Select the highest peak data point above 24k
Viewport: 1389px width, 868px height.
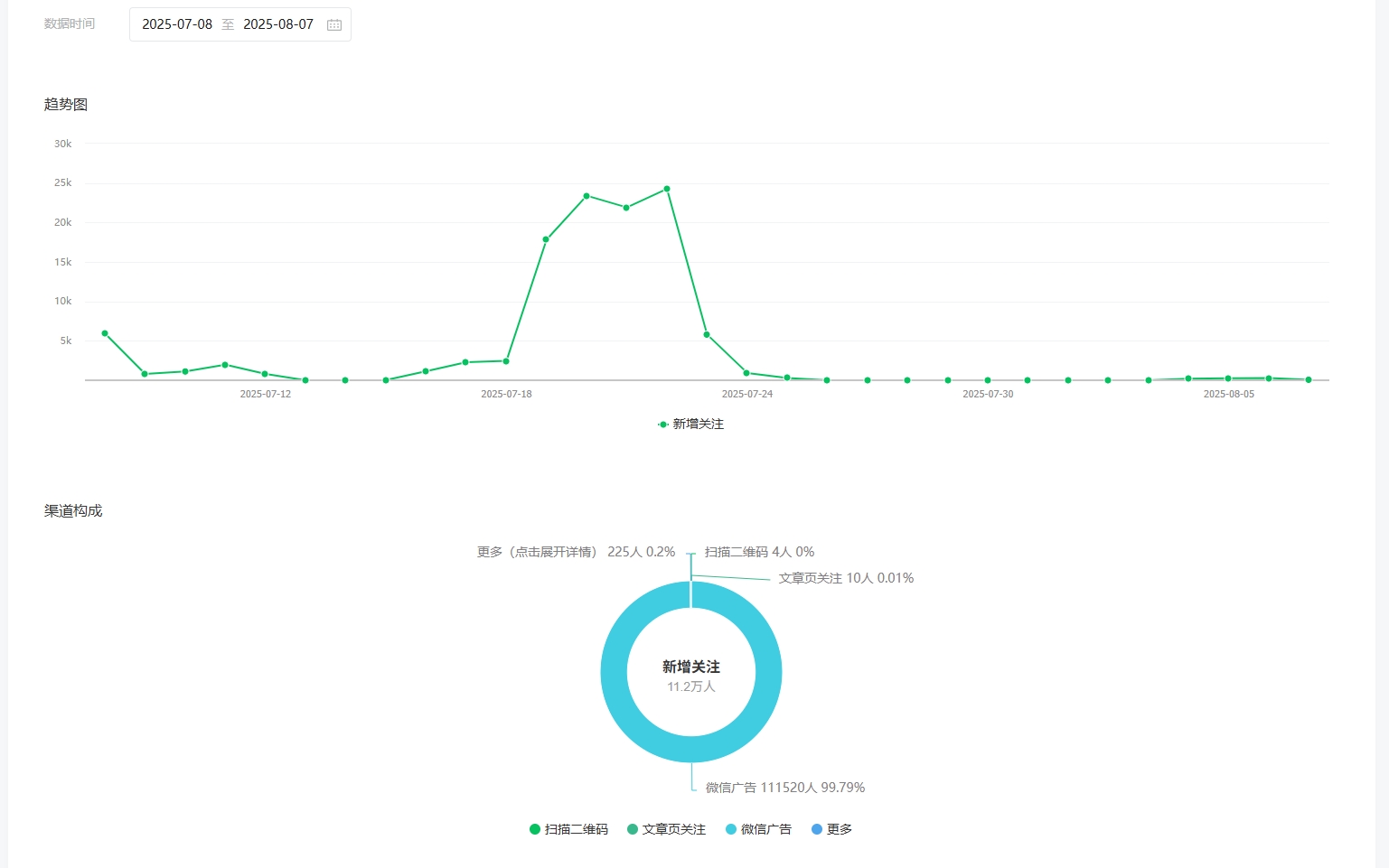[x=667, y=189]
